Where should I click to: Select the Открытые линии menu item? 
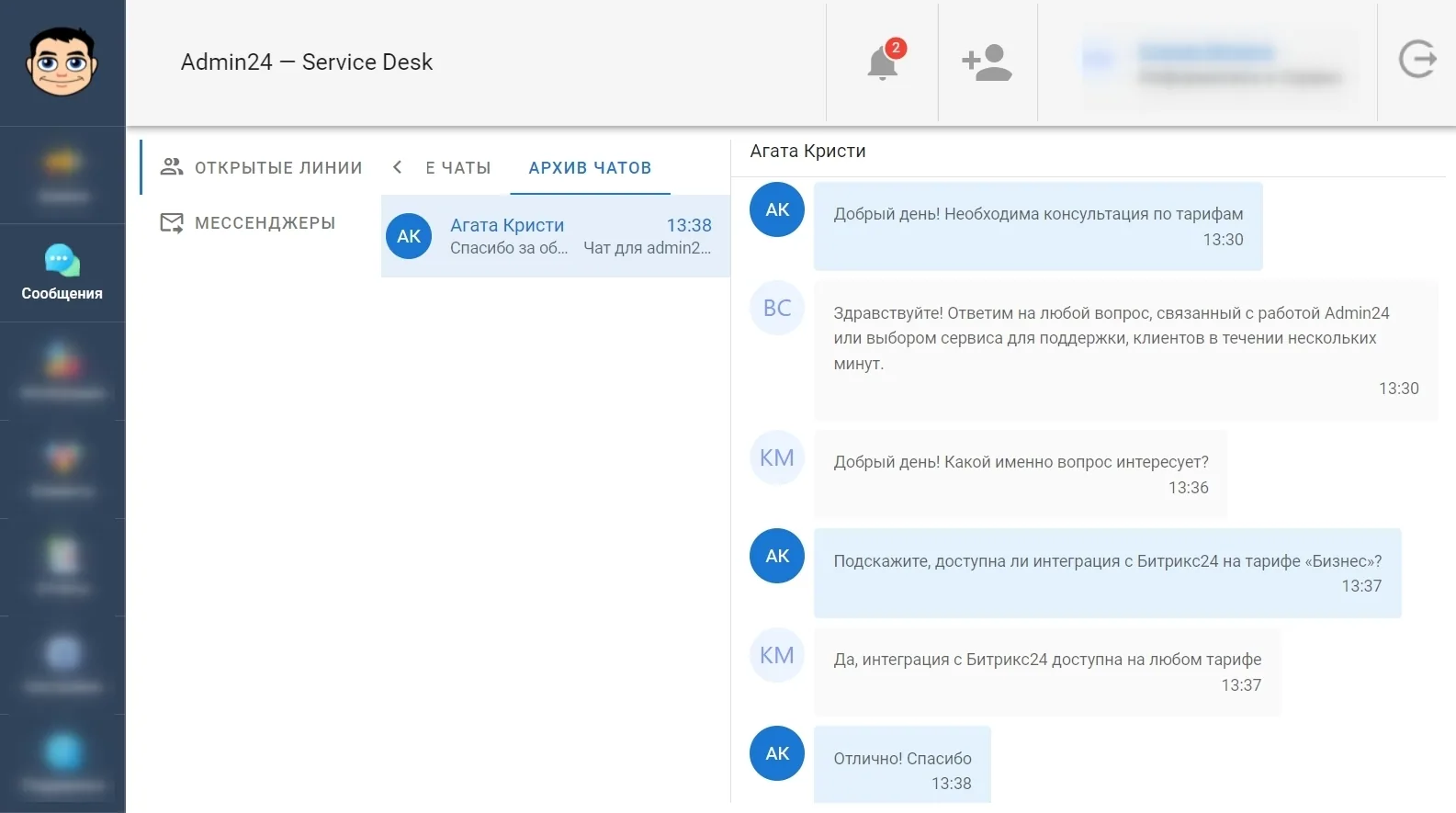point(261,167)
